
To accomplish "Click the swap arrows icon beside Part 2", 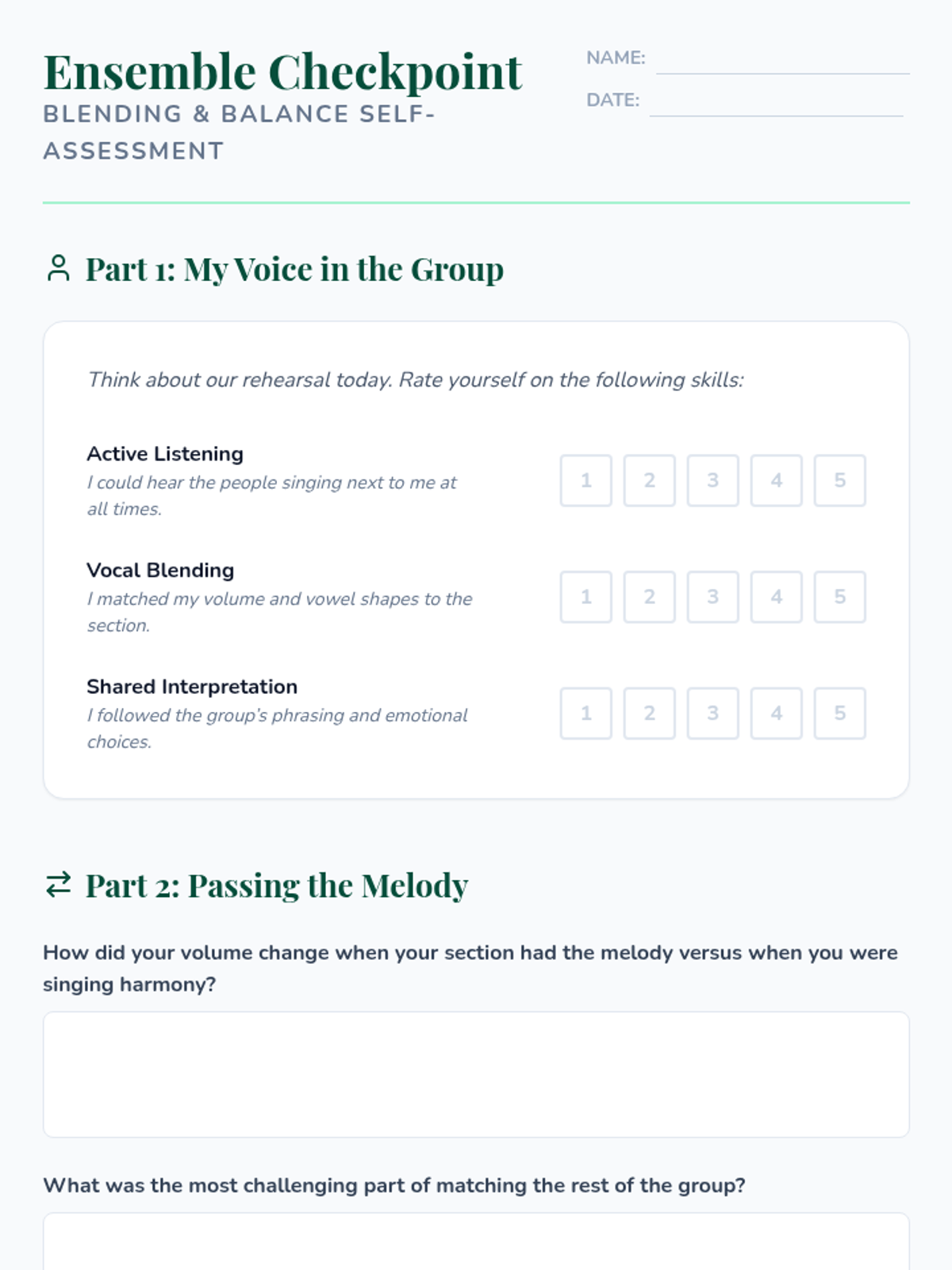I will [58, 884].
